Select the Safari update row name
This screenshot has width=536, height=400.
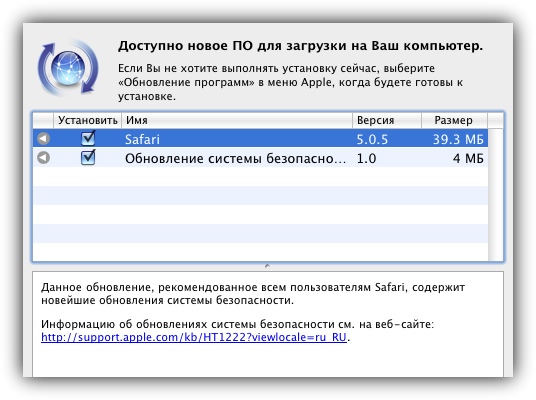(x=142, y=139)
